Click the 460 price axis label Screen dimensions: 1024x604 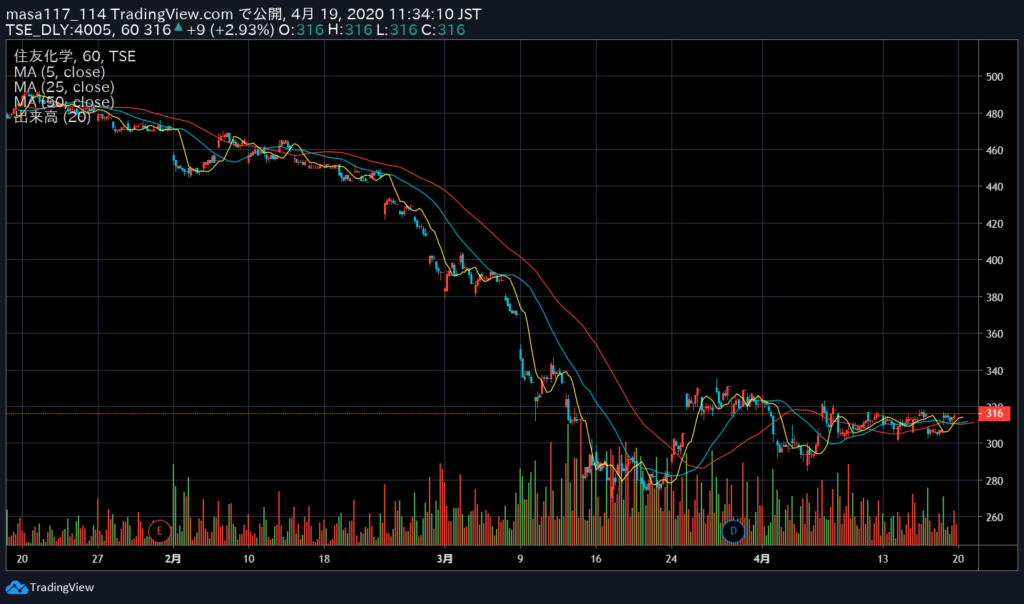click(x=994, y=150)
